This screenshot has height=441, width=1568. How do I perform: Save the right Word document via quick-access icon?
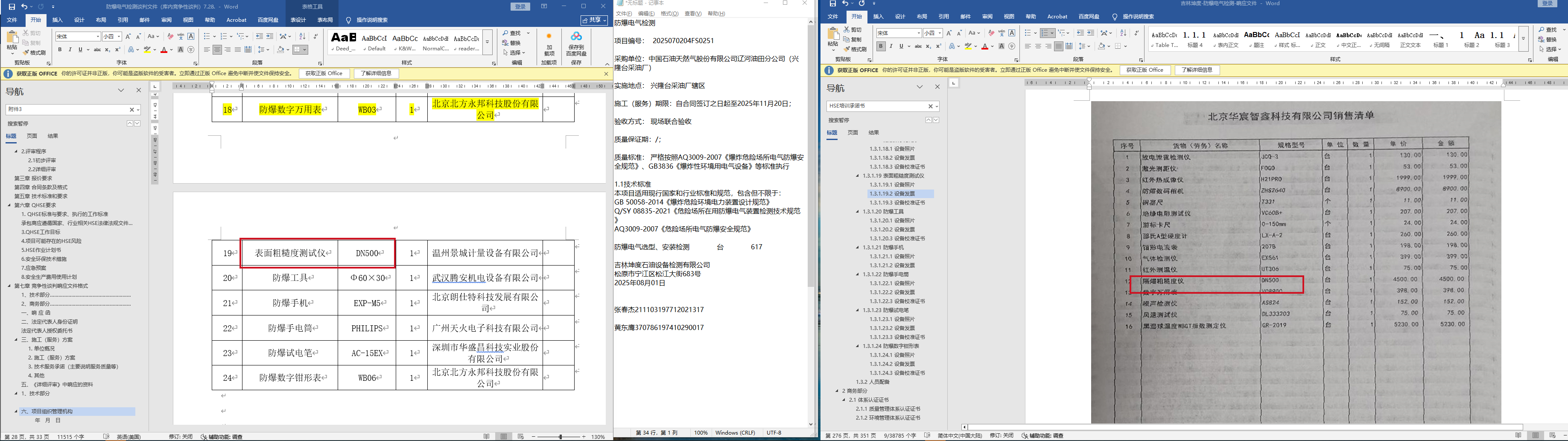coord(833,4)
